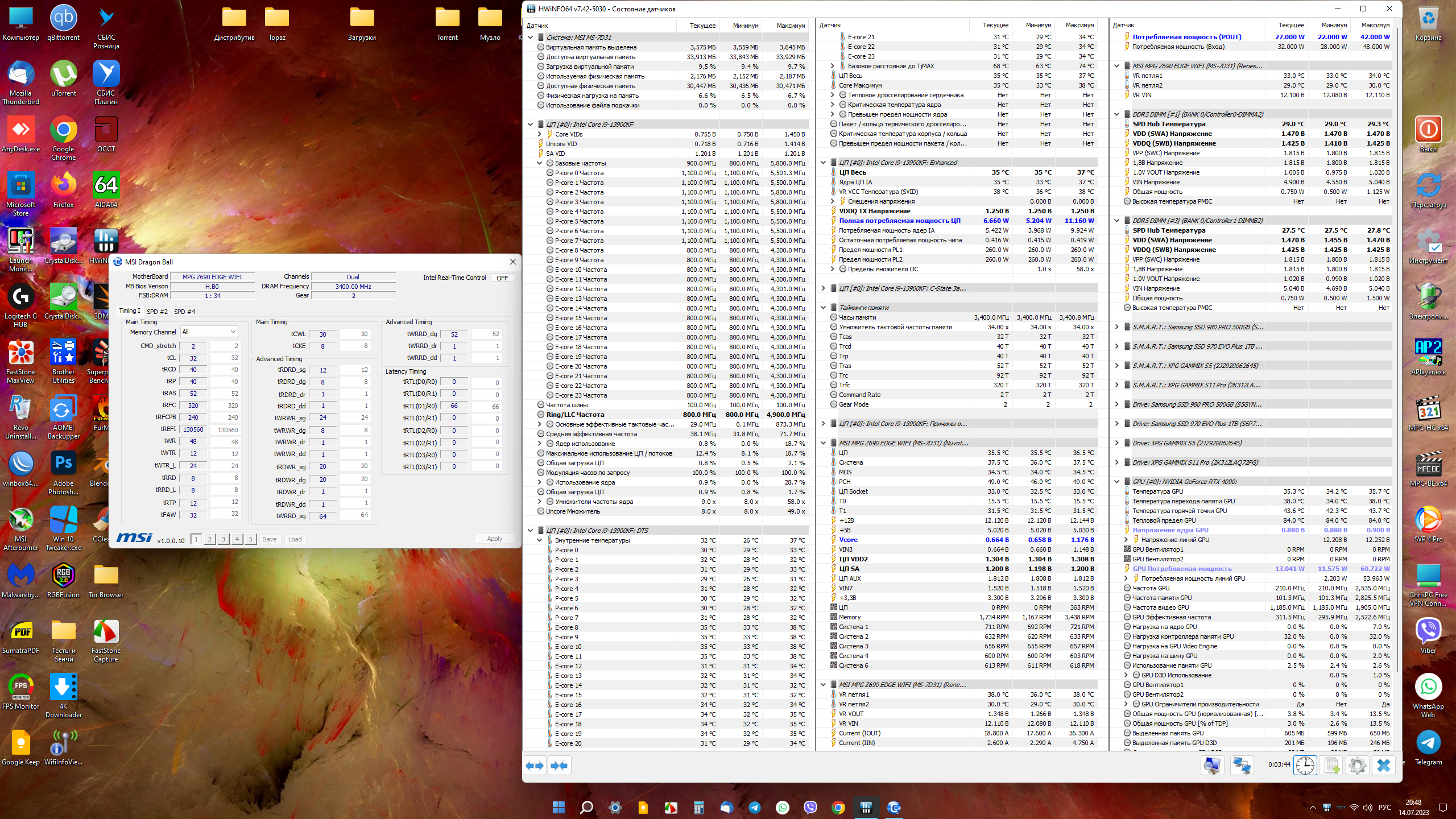The height and width of the screenshot is (819, 1456).
Task: Click the Save button in Dragon Ball
Action: coord(270,539)
